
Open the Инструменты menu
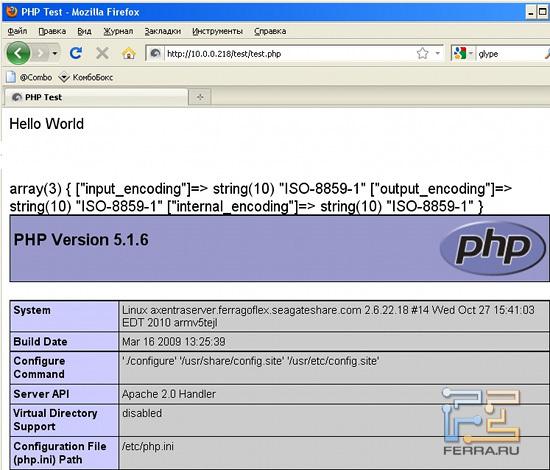(x=217, y=31)
